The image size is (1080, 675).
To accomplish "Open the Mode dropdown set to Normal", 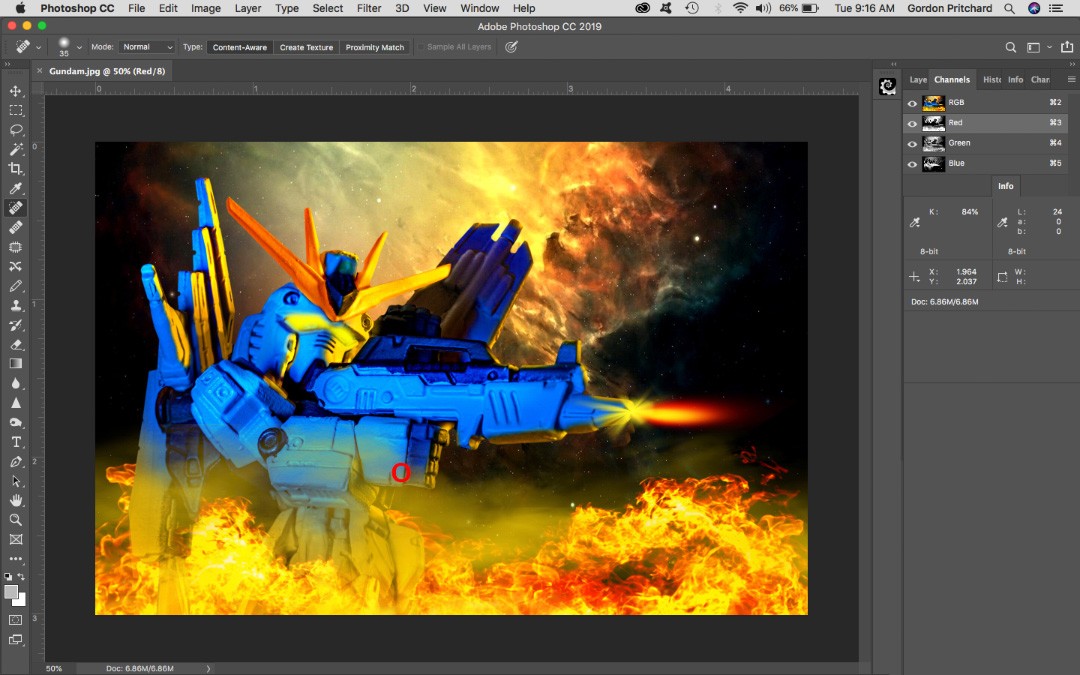I will [x=147, y=47].
